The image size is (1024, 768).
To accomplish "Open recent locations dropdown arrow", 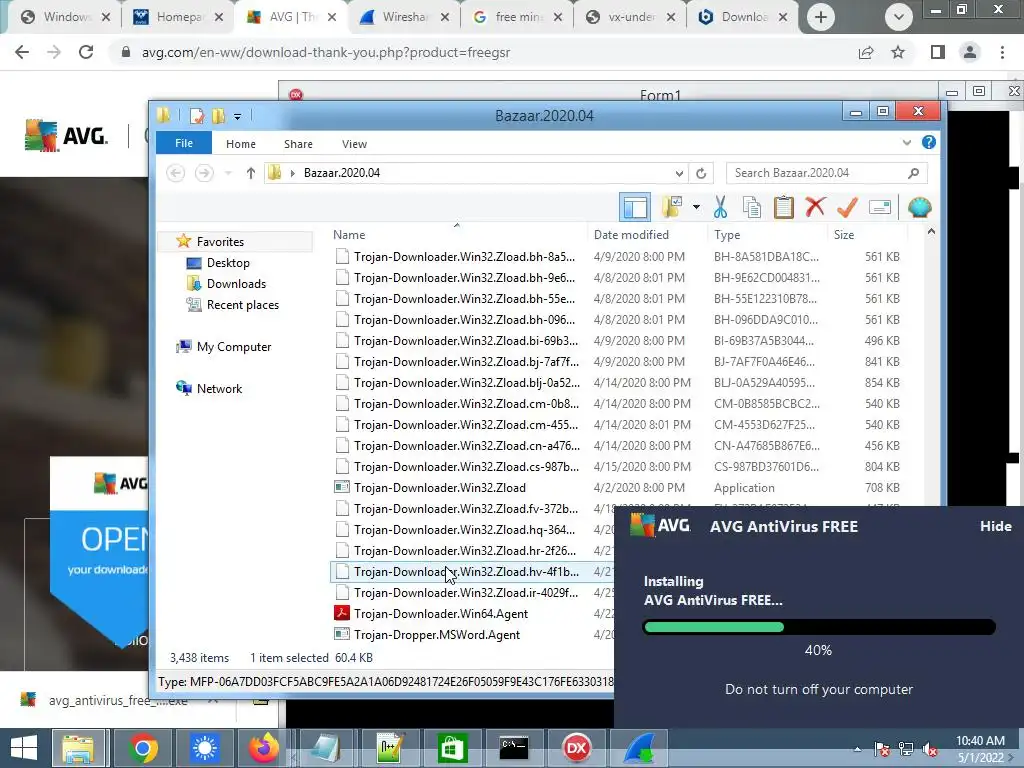I will [x=228, y=173].
